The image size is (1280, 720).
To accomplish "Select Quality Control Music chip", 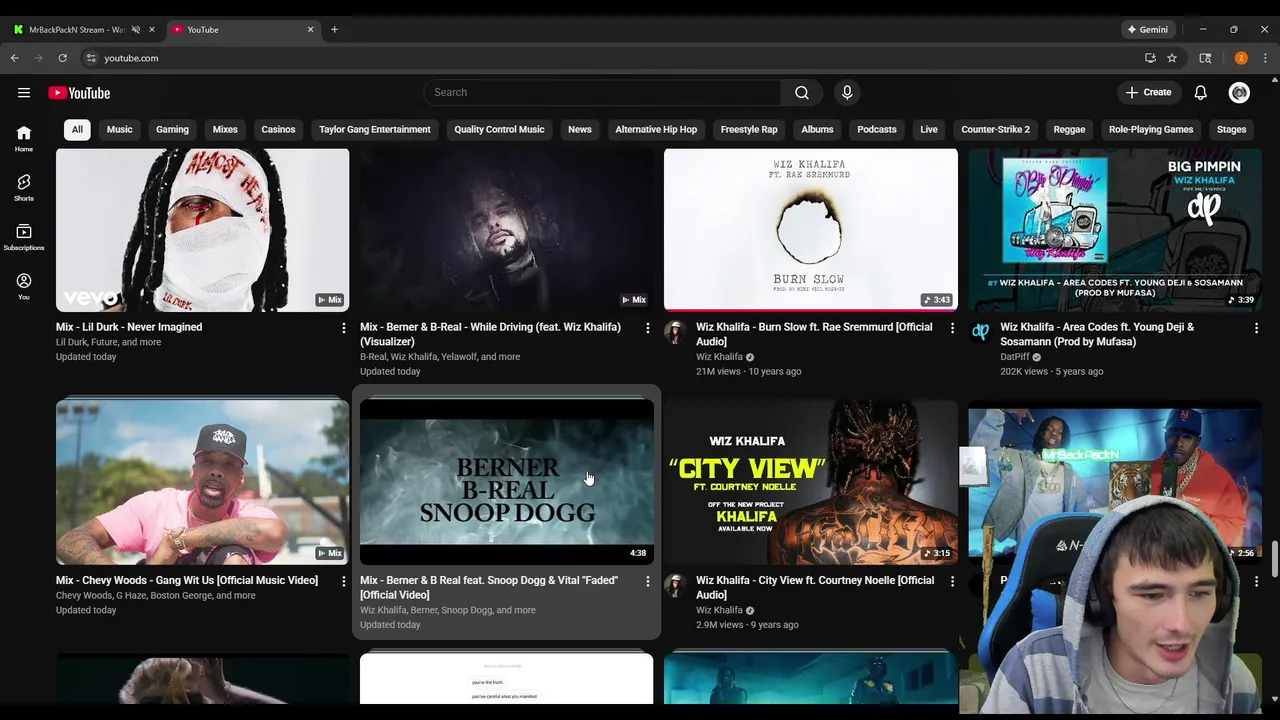I will coord(499,129).
